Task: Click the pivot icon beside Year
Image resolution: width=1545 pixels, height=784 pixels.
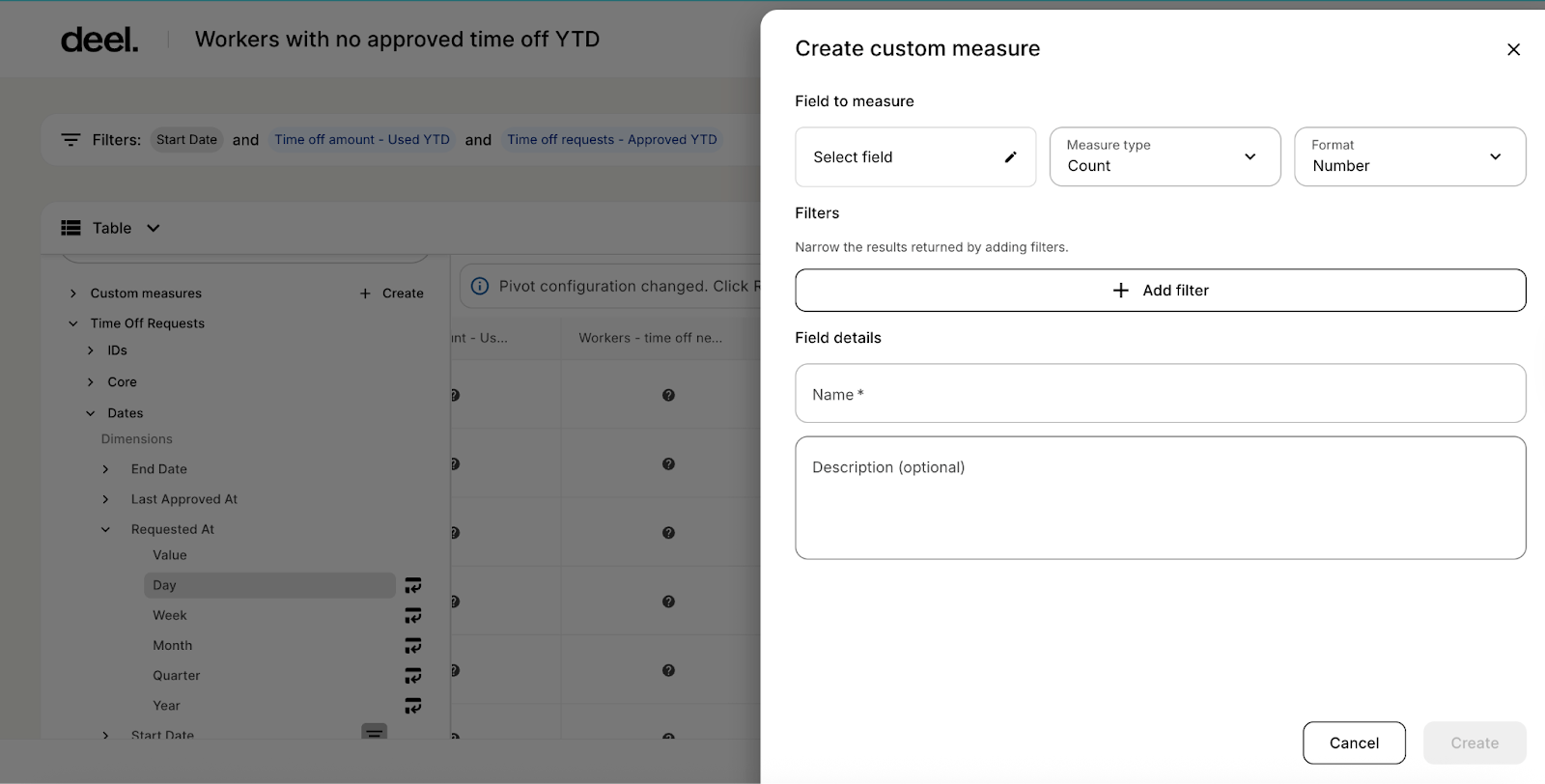Action: pyautogui.click(x=412, y=706)
